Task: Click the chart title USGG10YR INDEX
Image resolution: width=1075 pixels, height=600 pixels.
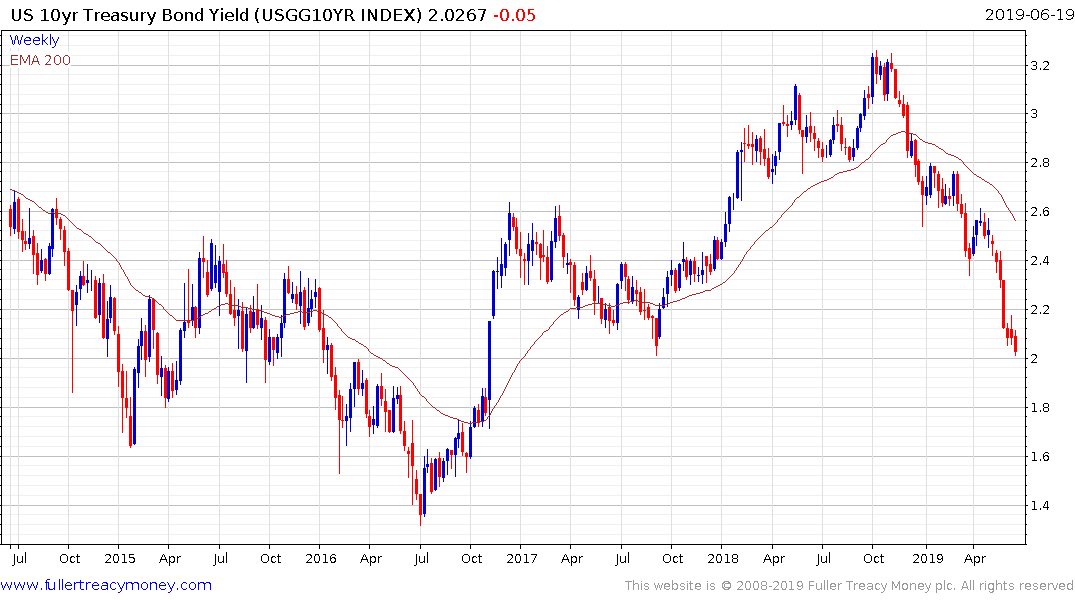Action: click(x=338, y=15)
